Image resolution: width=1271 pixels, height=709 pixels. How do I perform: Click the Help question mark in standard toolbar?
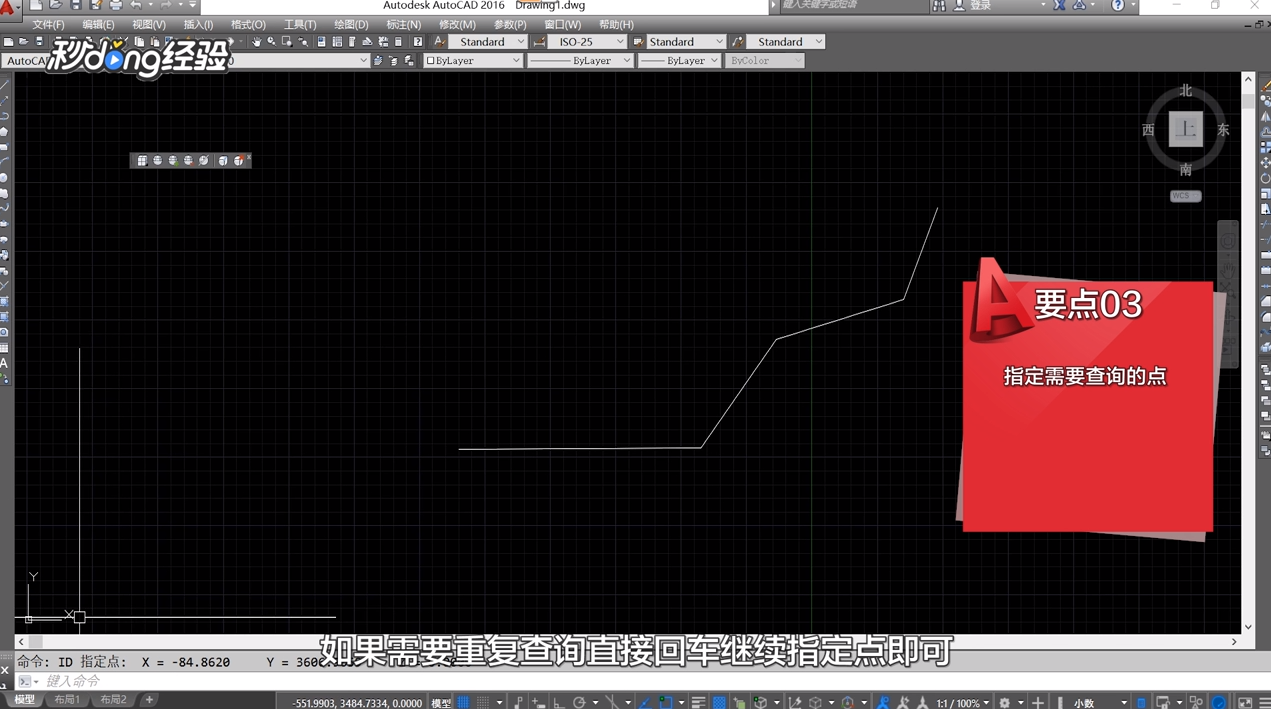pos(418,42)
